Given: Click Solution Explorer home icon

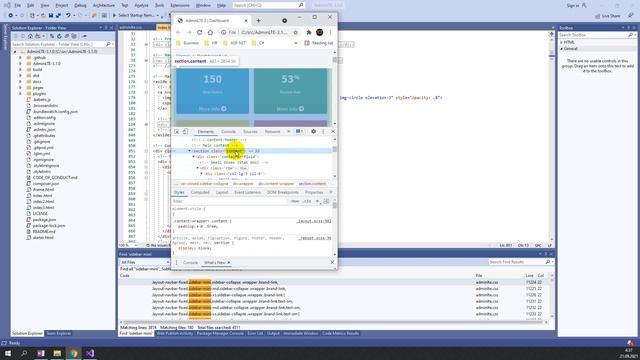Looking at the screenshot, I should [30, 36].
